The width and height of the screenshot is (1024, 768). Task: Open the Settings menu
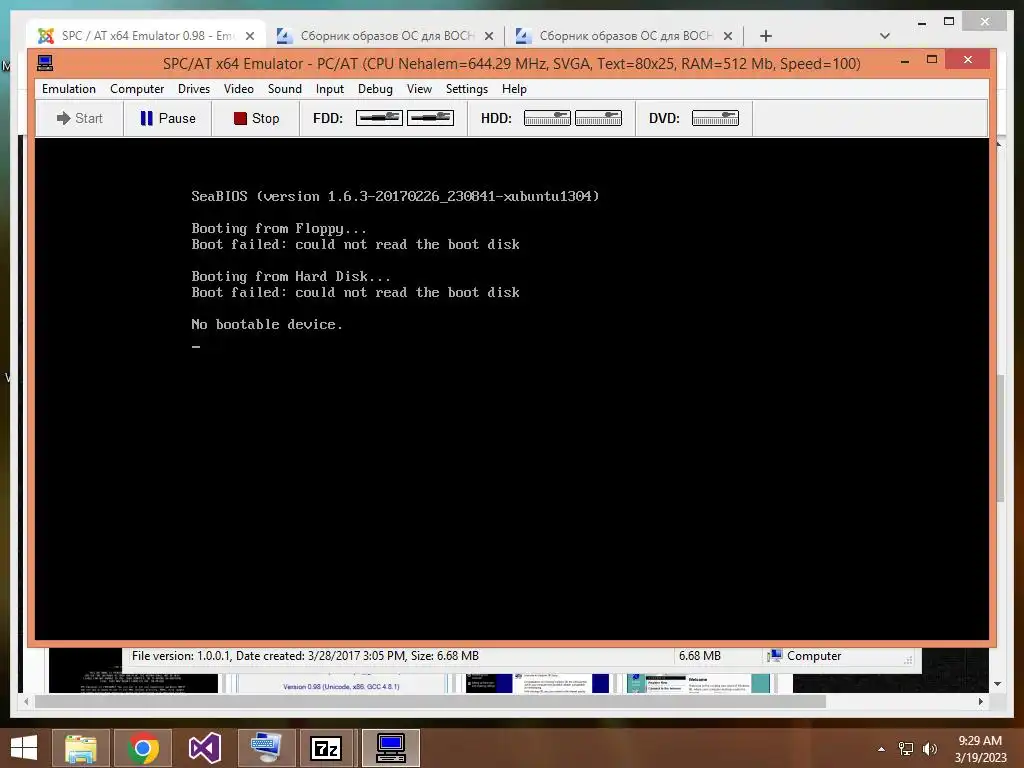(467, 89)
